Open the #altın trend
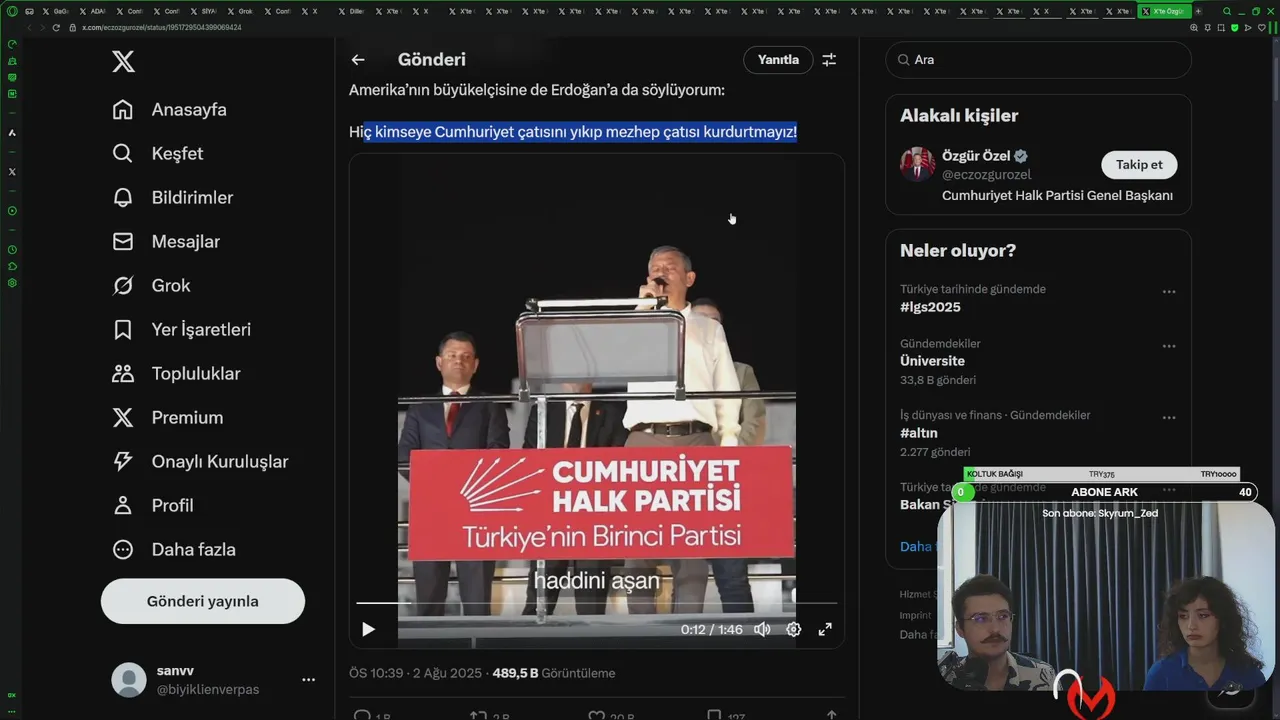This screenshot has height=720, width=1280. pos(918,433)
